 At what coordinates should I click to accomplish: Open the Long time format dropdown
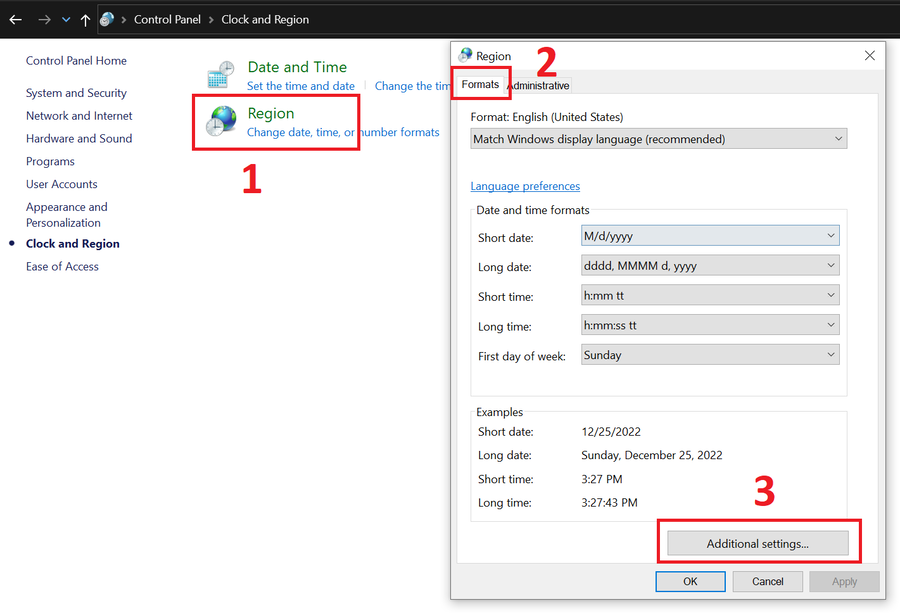pyautogui.click(x=710, y=325)
